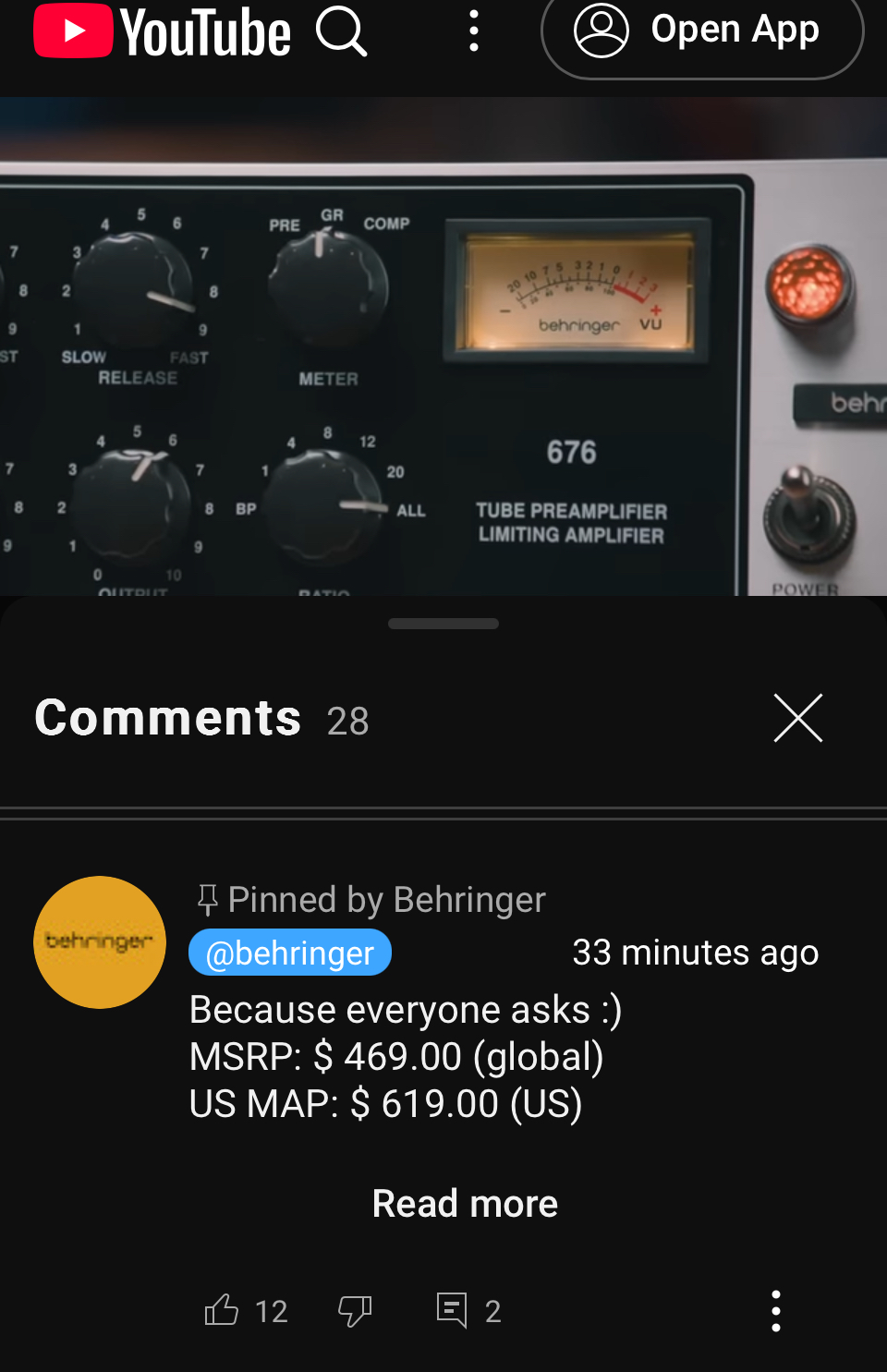Tap the Behringer channel avatar
Viewport: 887px width, 1372px height.
(100, 942)
